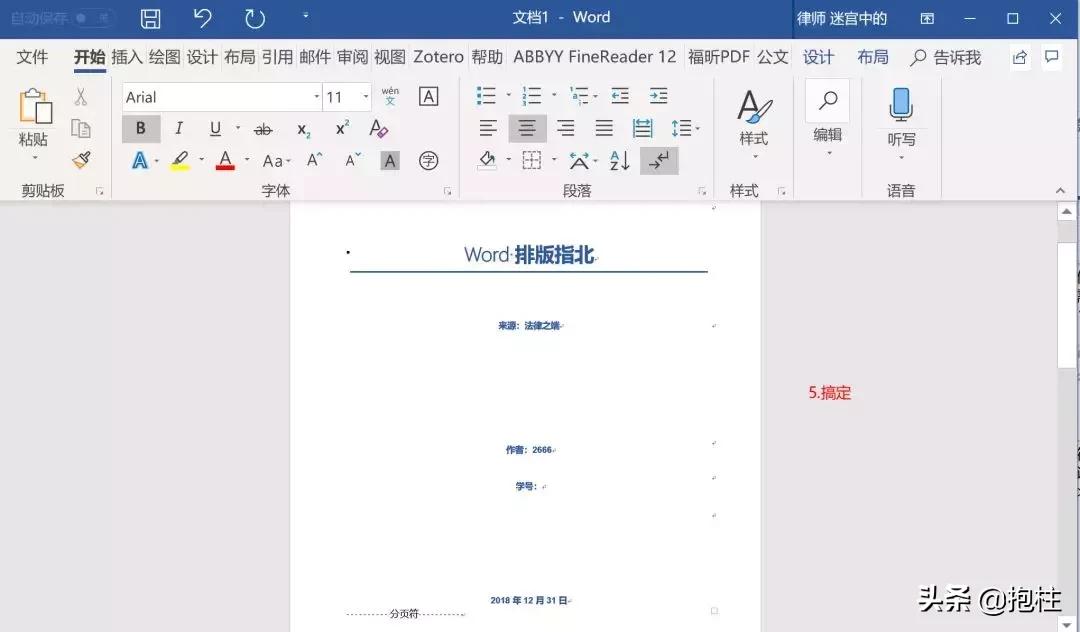The height and width of the screenshot is (632, 1080).
Task: Click the Increase Font Size icon
Action: coord(312,160)
